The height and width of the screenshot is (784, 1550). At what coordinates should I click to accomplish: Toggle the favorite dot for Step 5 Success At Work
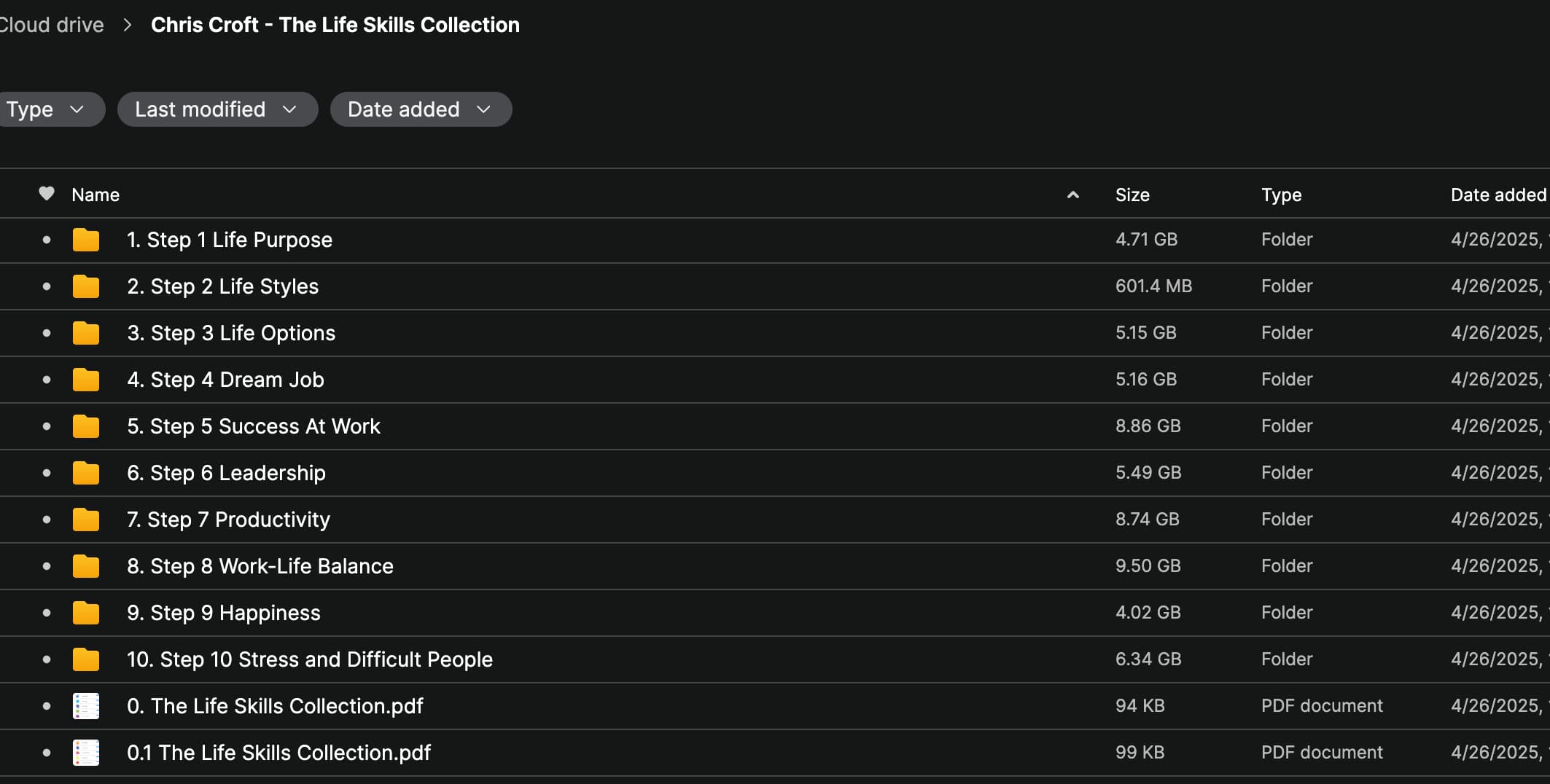click(47, 426)
